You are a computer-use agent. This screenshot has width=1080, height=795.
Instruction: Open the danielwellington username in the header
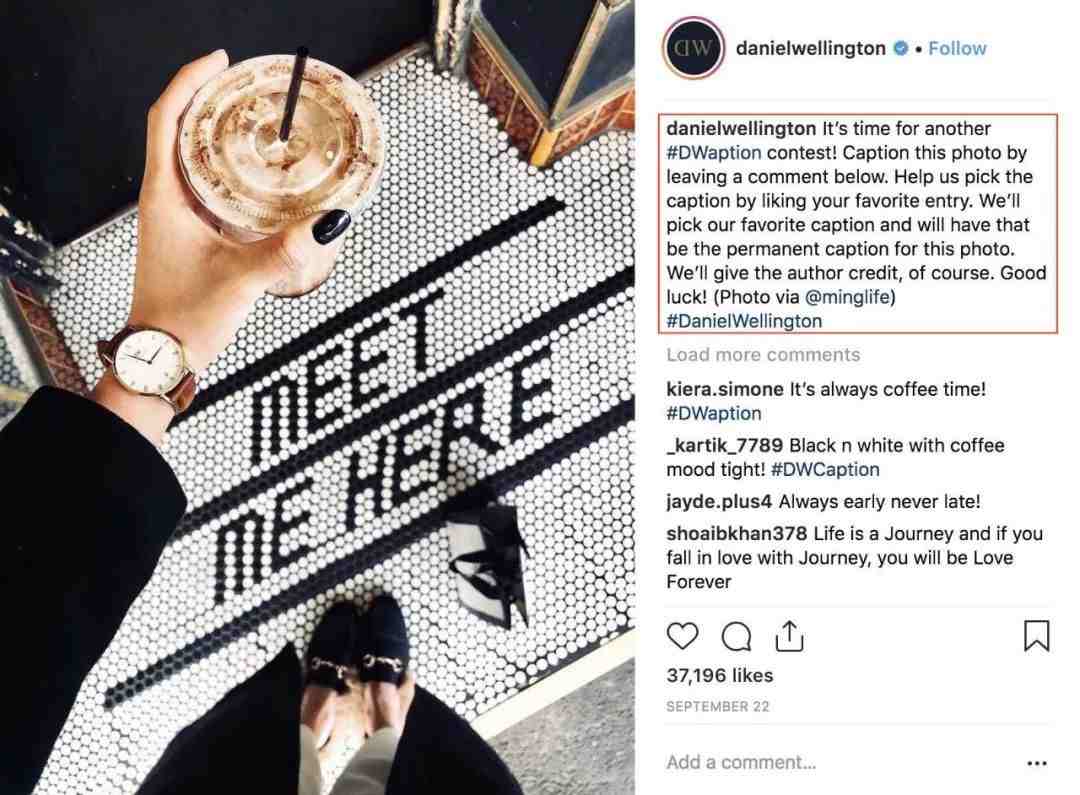click(x=811, y=48)
